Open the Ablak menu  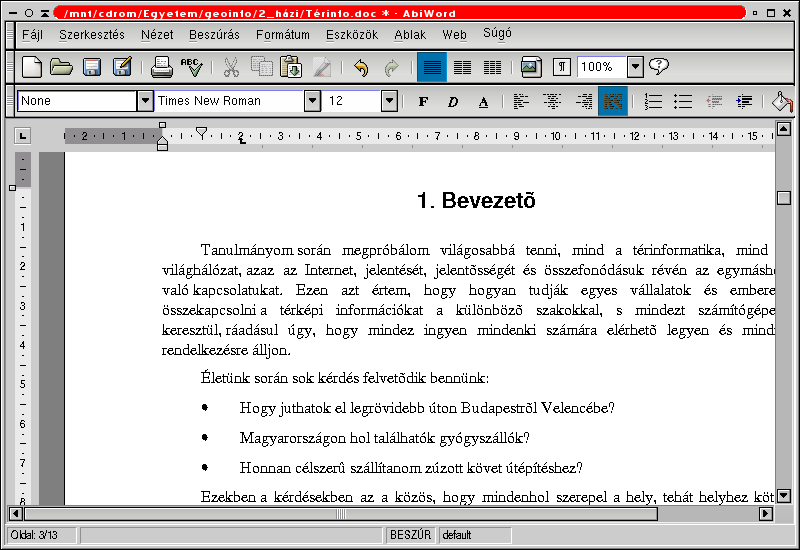pyautogui.click(x=410, y=35)
